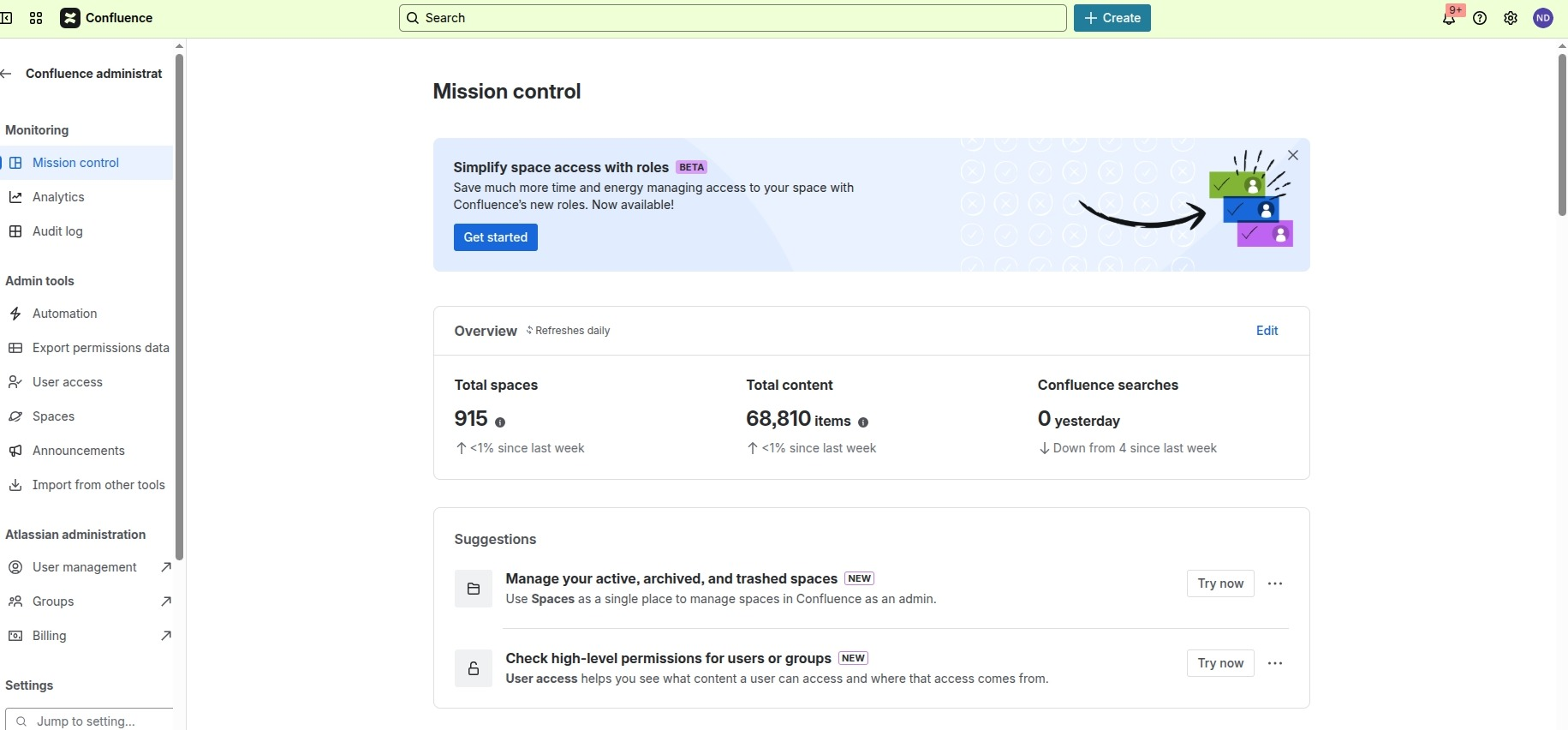Click the main page vertical scrollbar
1568x730 pixels.
(x=1562, y=137)
